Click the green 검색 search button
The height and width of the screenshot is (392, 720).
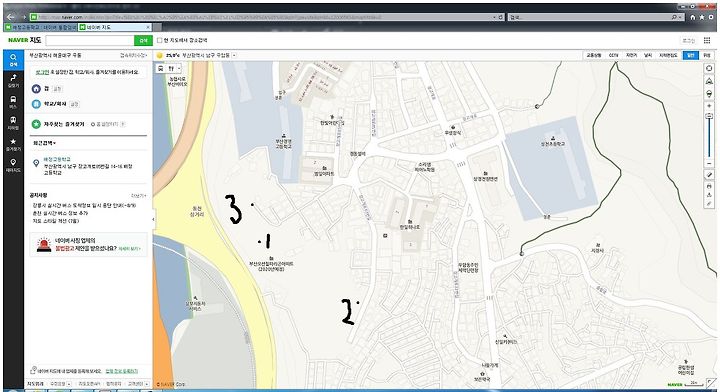(x=143, y=40)
